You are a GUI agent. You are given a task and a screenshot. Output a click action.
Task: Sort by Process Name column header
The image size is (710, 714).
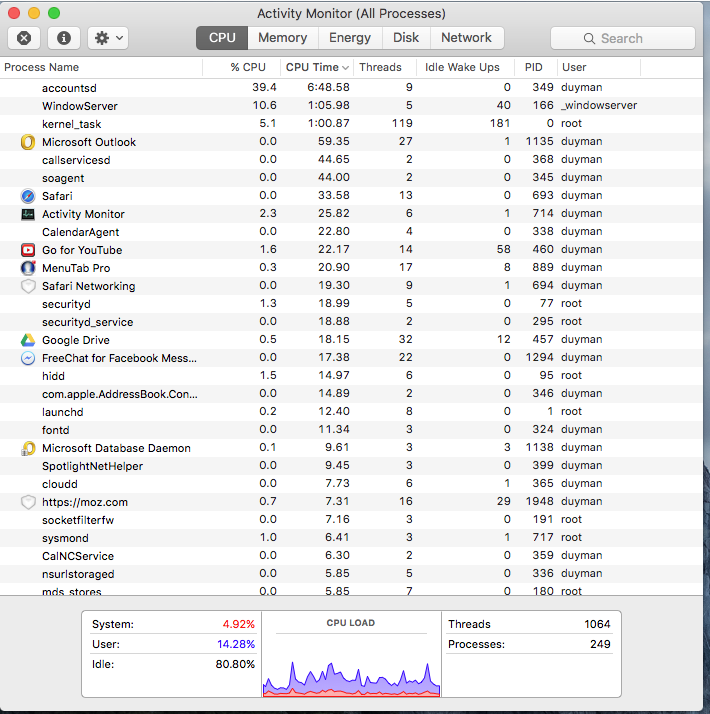point(102,67)
